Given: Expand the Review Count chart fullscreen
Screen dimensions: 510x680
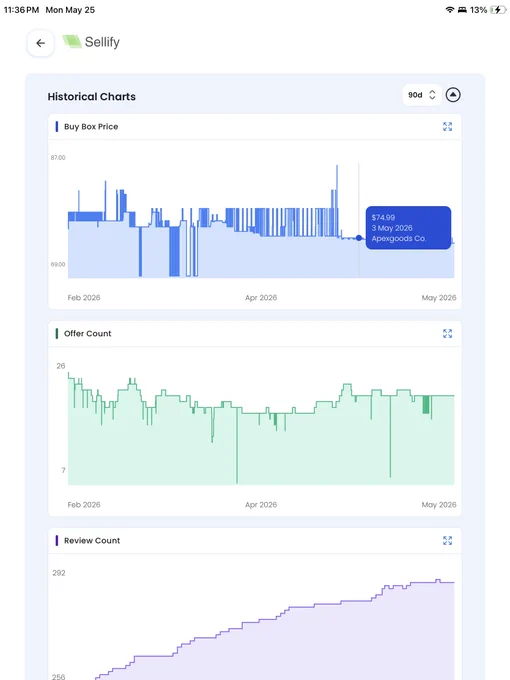Looking at the screenshot, I should [x=448, y=540].
